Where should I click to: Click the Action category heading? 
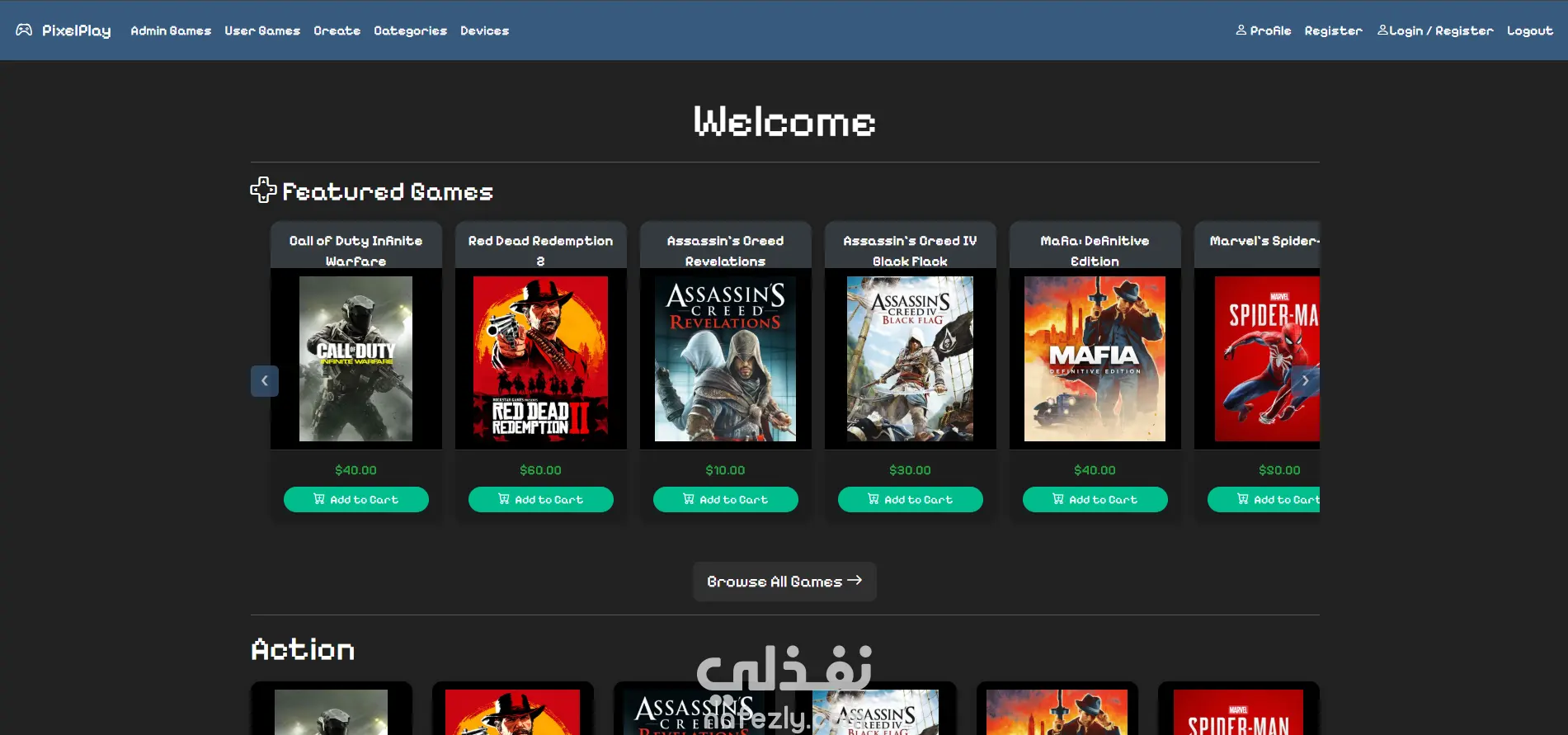tap(303, 649)
